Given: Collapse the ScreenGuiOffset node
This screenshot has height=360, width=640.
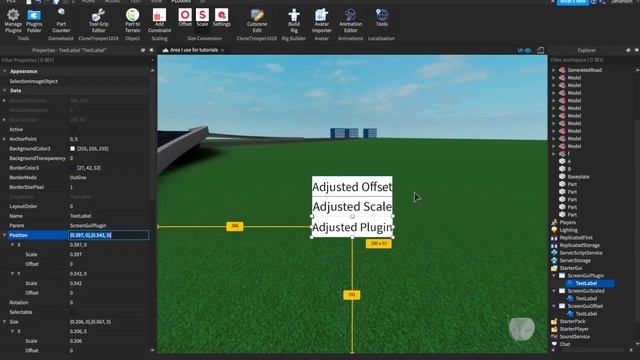Looking at the screenshot, I should (x=554, y=306).
